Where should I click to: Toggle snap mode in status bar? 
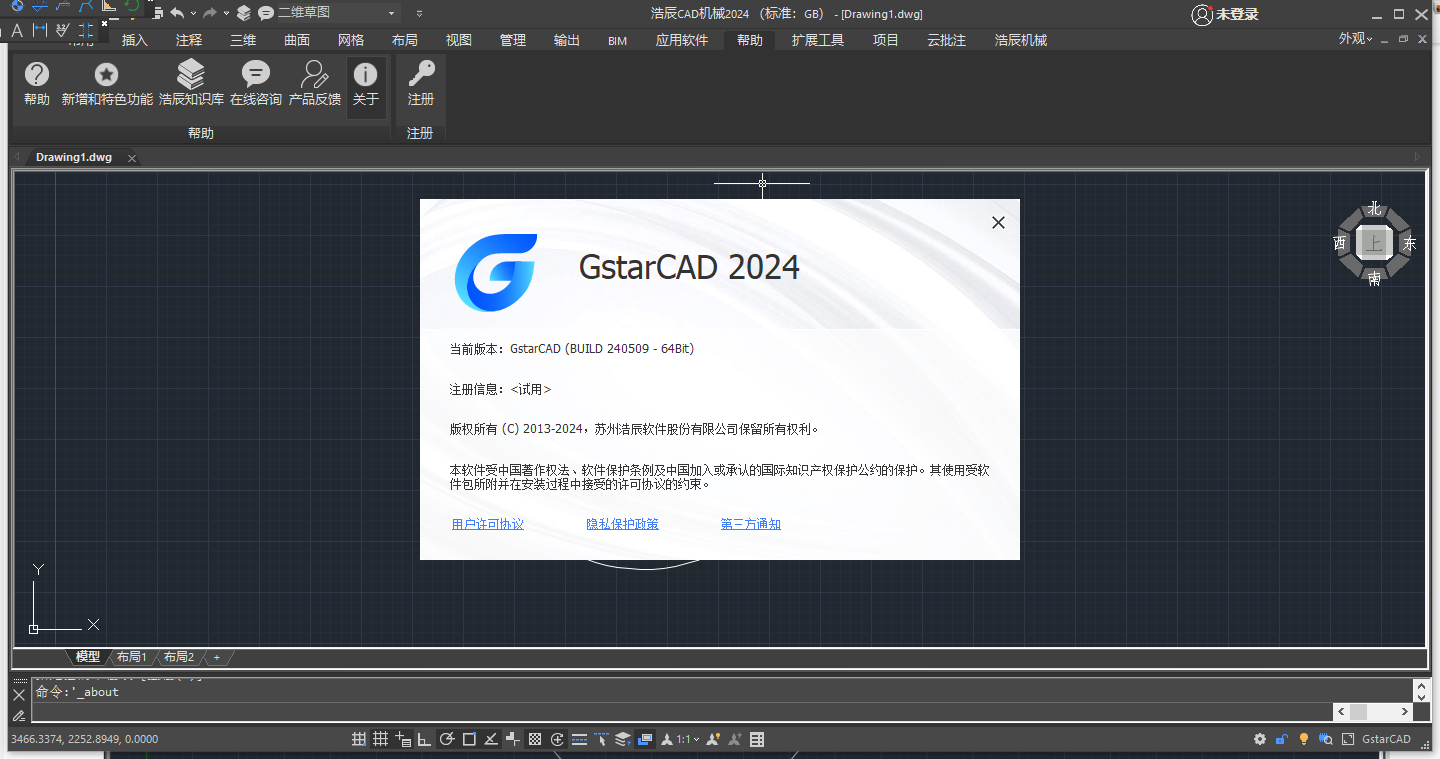point(359,739)
